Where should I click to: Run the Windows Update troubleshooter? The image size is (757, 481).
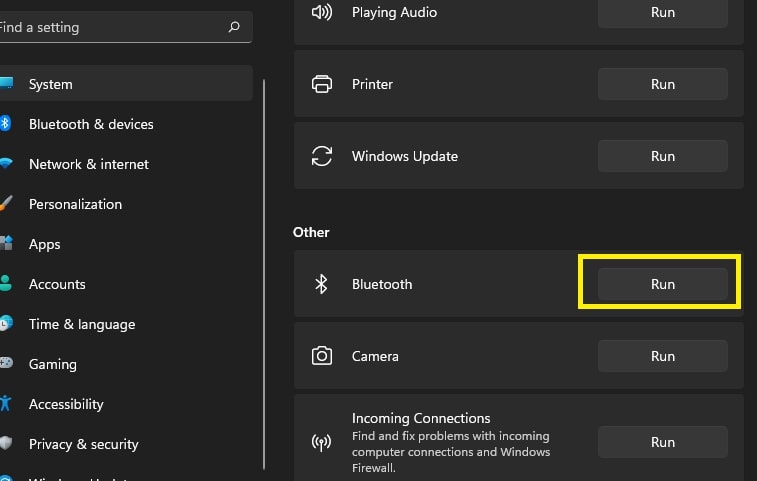[663, 156]
